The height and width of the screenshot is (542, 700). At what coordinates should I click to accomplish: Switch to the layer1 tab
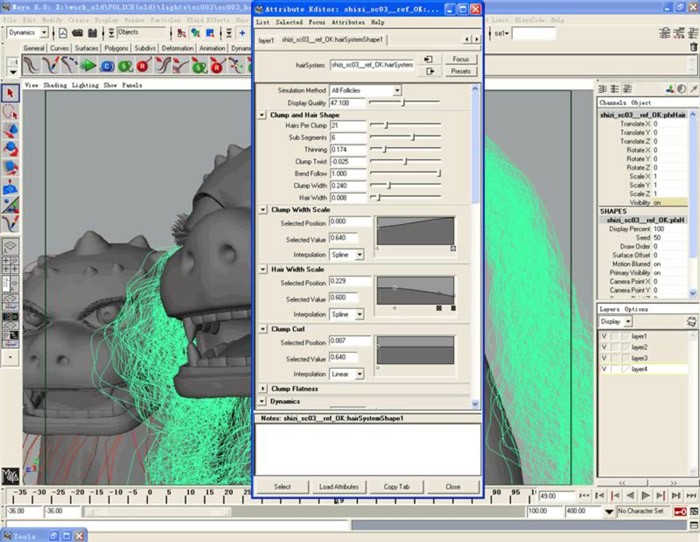coord(266,40)
